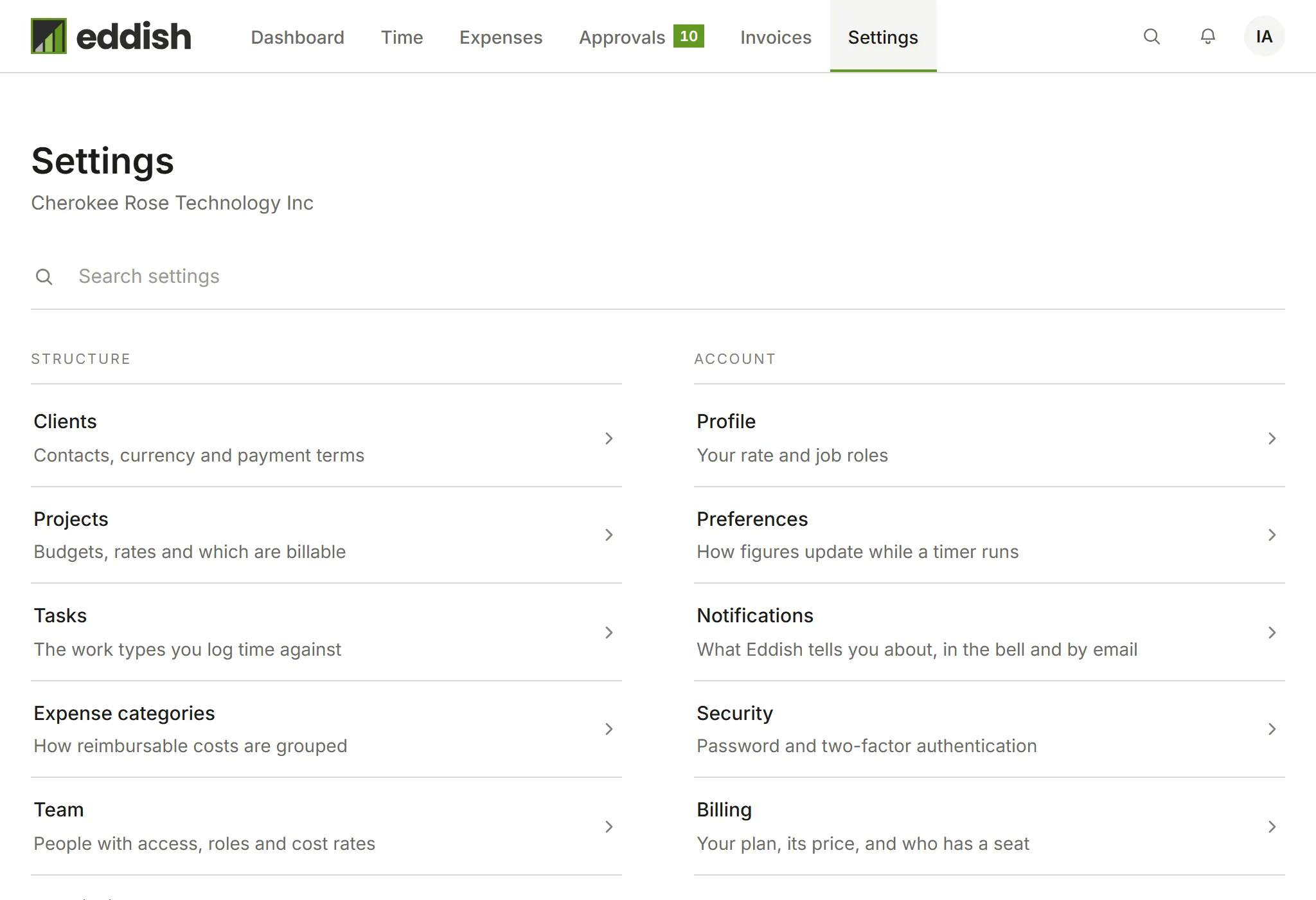Open Expense categories settings
This screenshot has width=1316, height=900.
pos(326,729)
